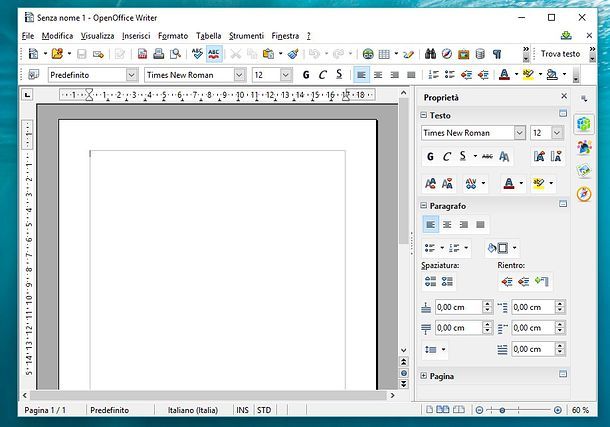This screenshot has height=427, width=610.
Task: Open the Times New Roman toolbar font dropdown
Action: pyautogui.click(x=239, y=75)
